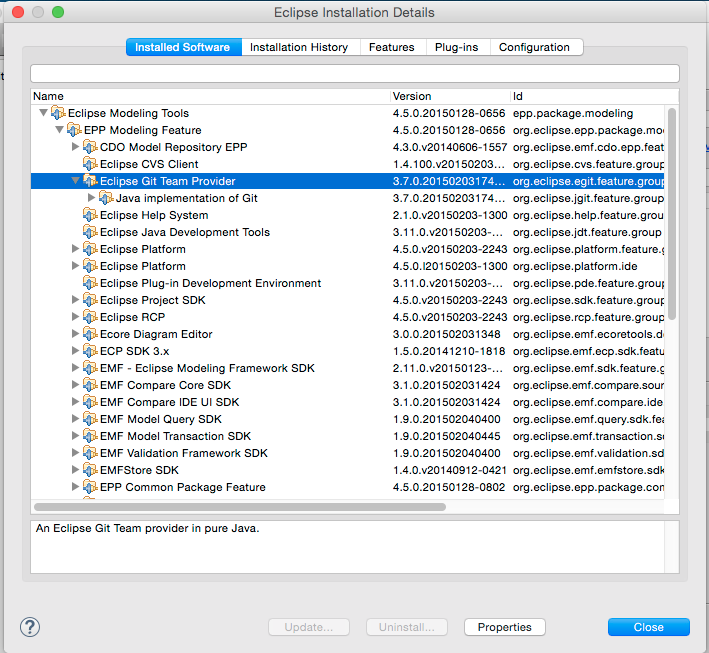Viewport: 709px width, 653px height.
Task: Collapse the EPP Modeling Feature tree node
Action: click(59, 130)
